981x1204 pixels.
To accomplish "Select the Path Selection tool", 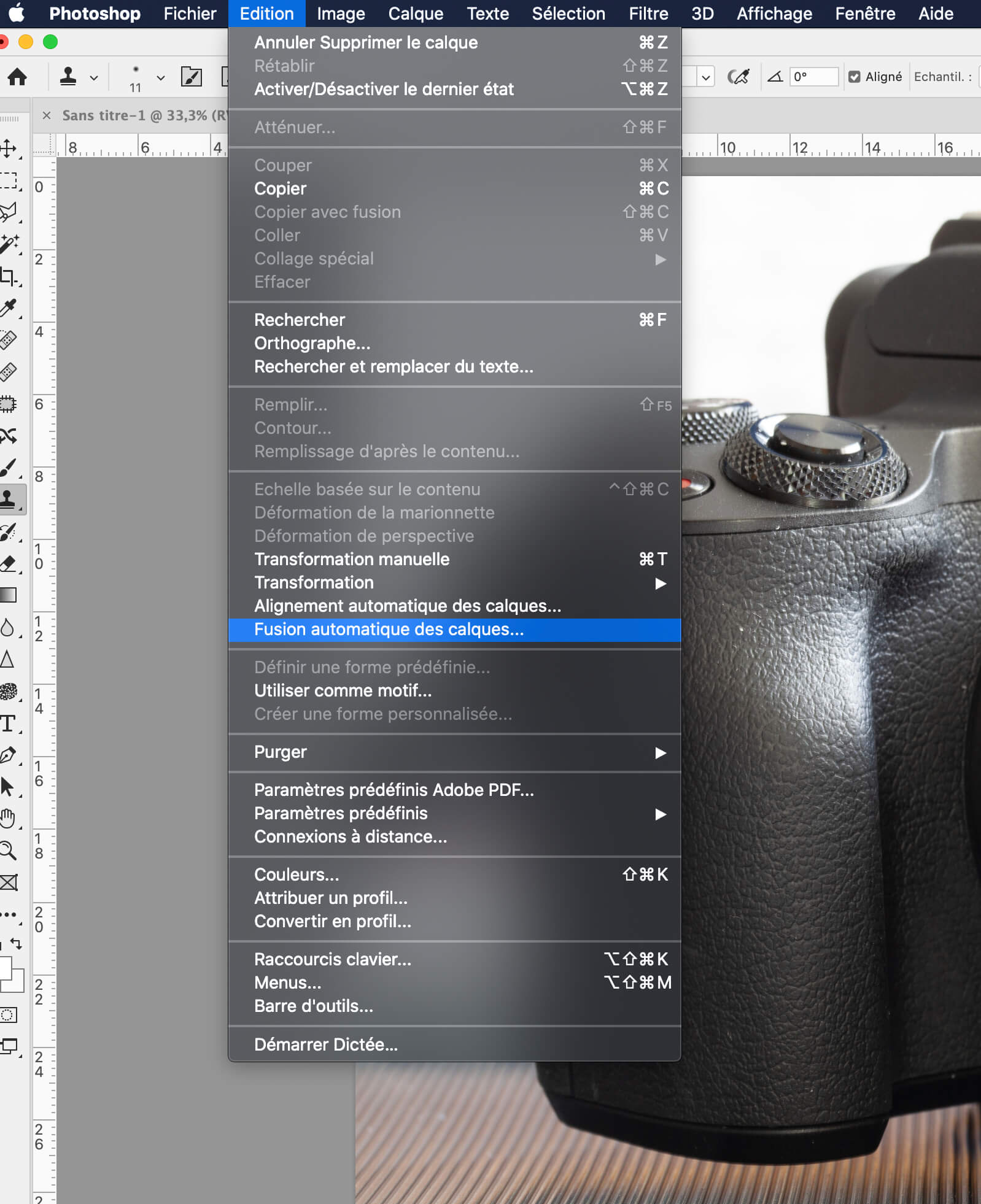I will coord(9,787).
